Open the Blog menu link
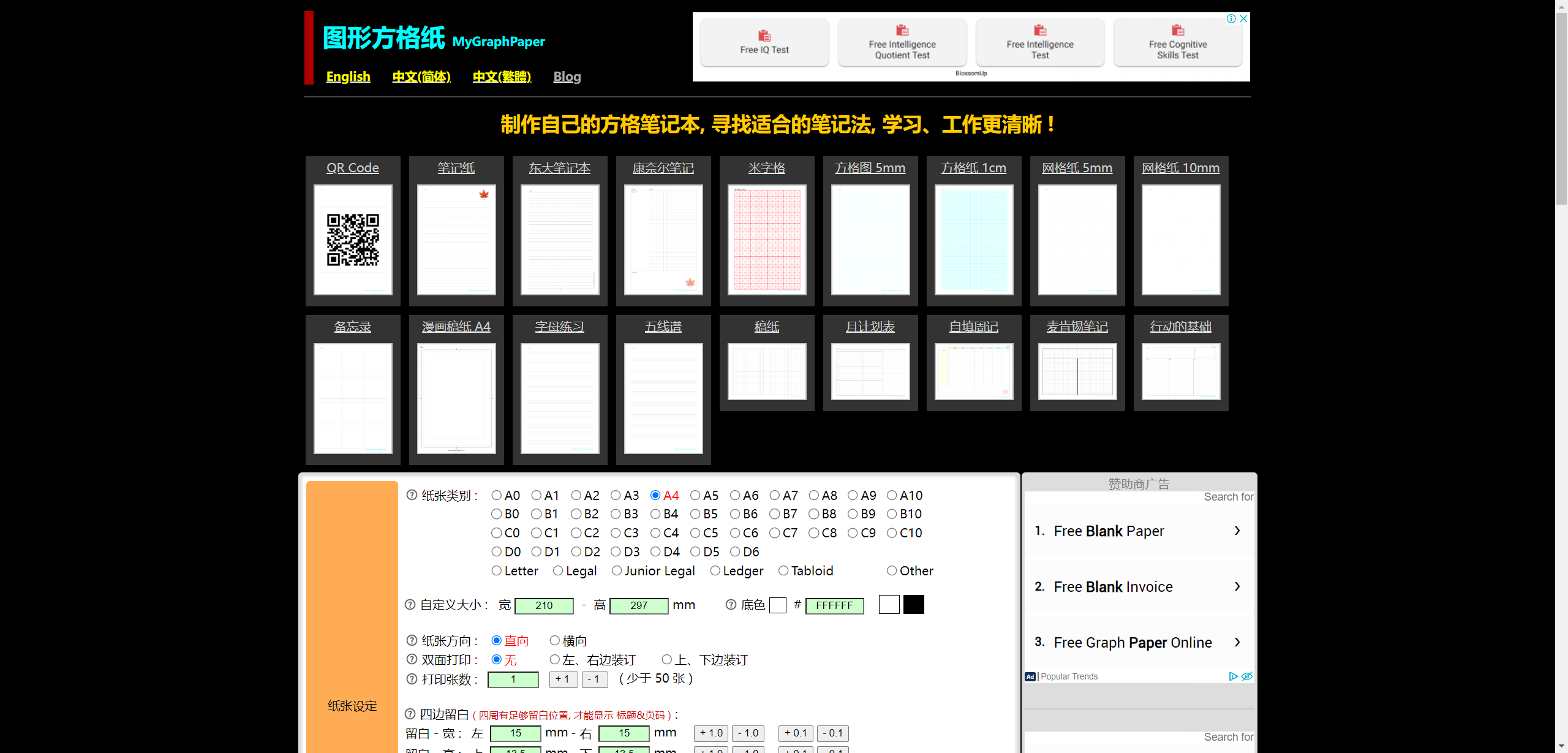Image resolution: width=1568 pixels, height=753 pixels. [x=567, y=77]
